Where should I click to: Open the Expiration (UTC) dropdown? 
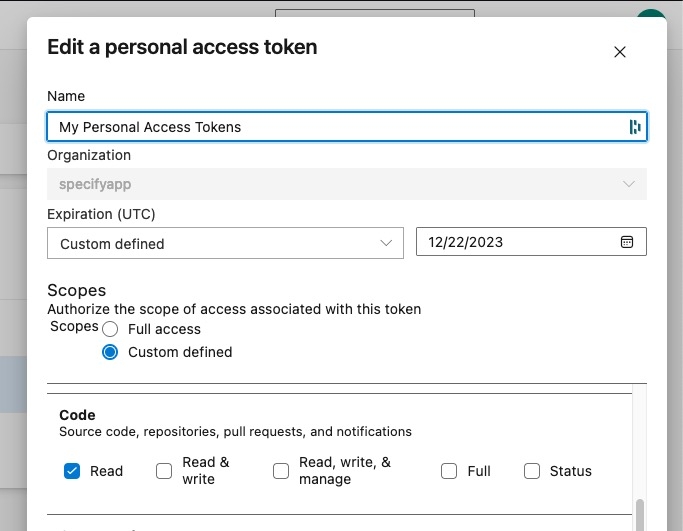tap(224, 243)
